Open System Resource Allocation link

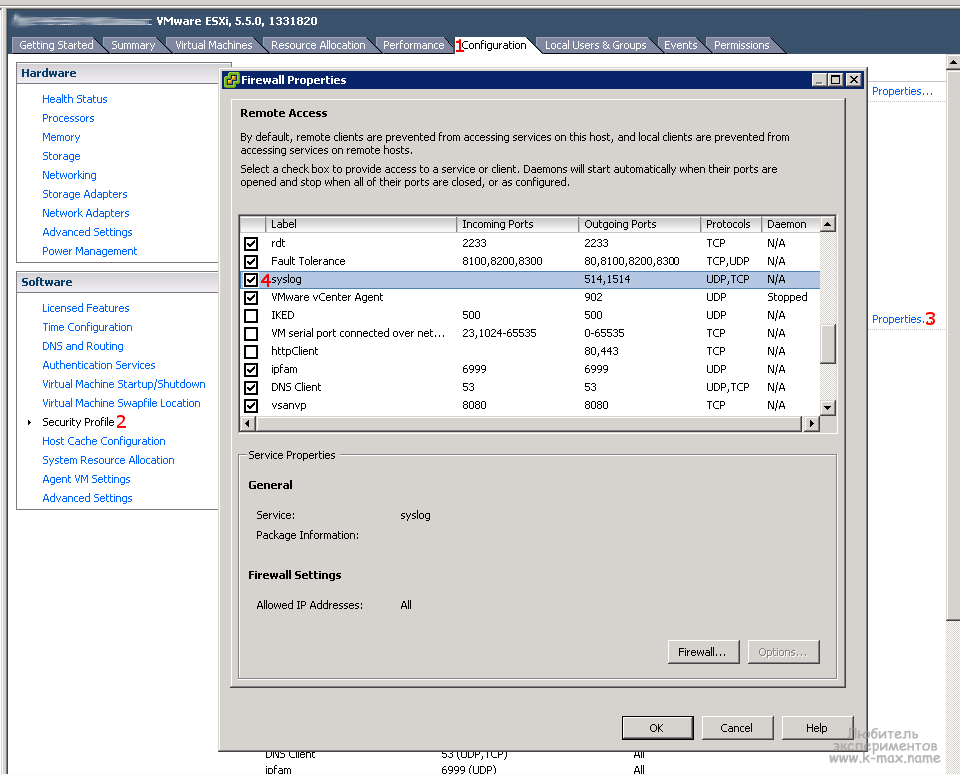coord(108,460)
